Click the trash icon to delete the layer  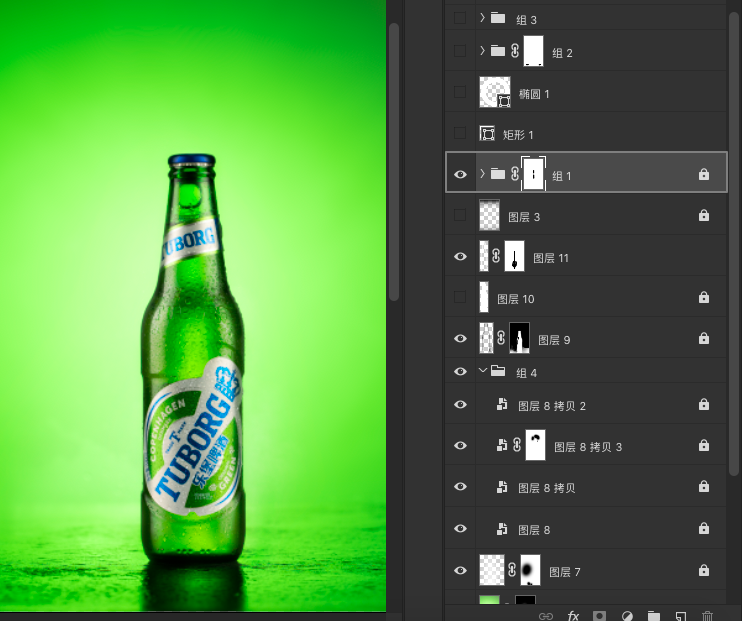point(707,616)
